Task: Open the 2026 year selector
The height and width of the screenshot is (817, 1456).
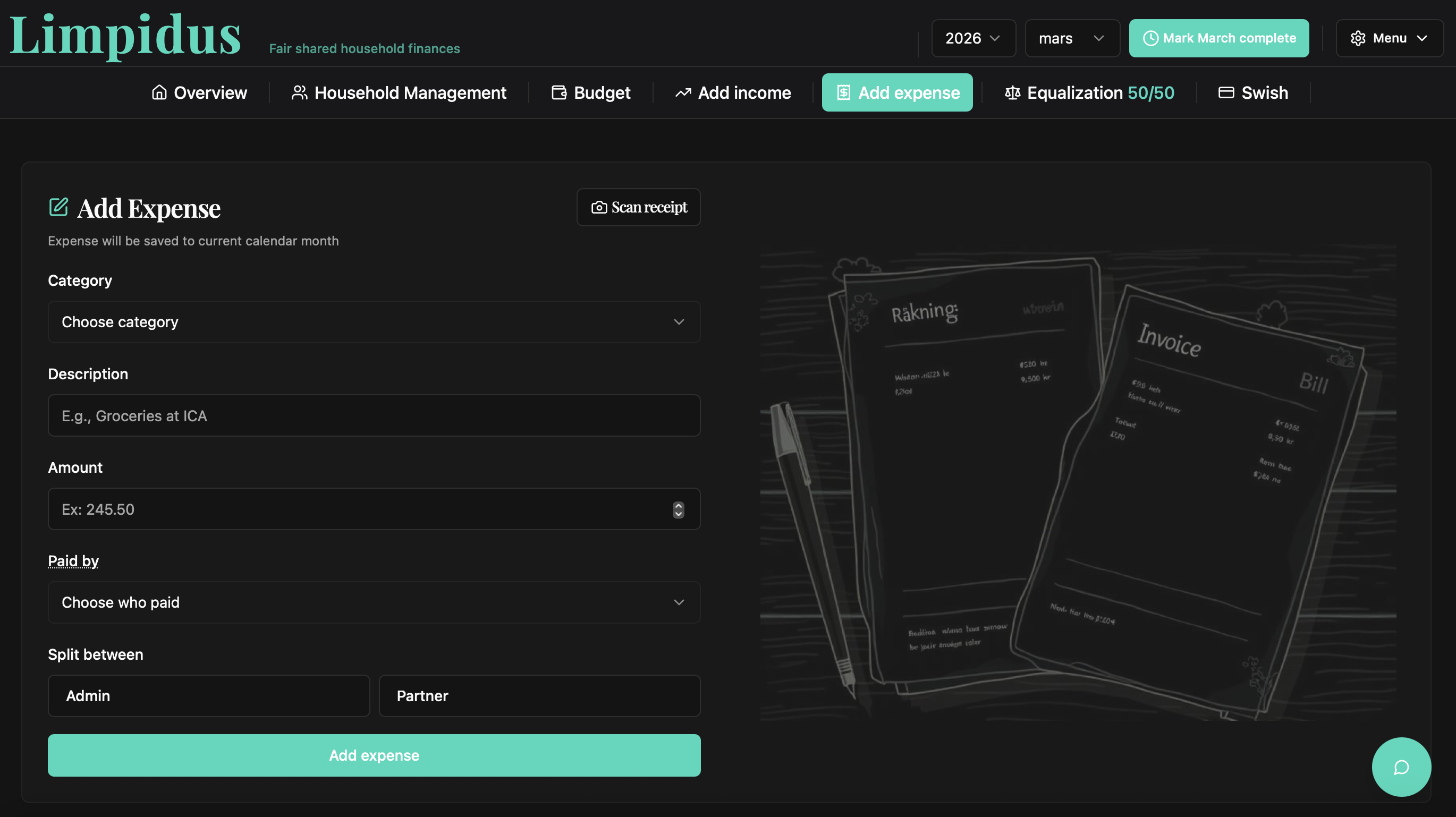Action: coord(973,38)
